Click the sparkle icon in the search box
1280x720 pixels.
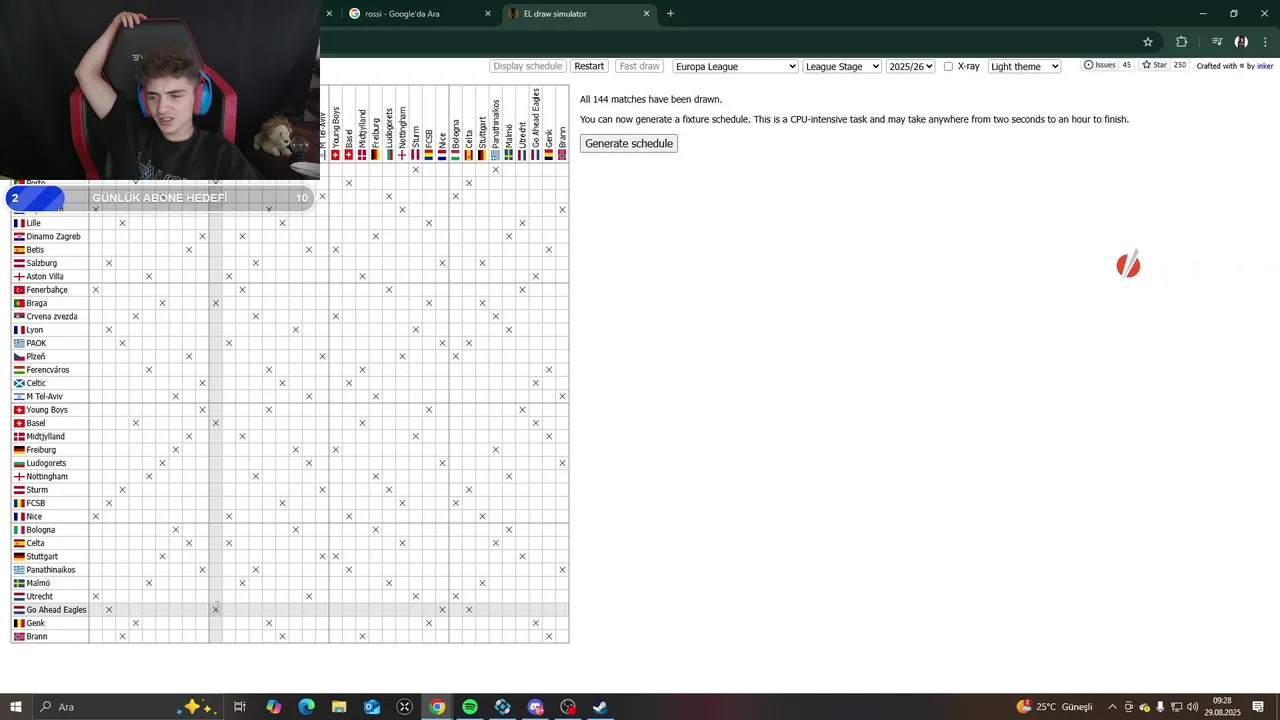click(194, 707)
